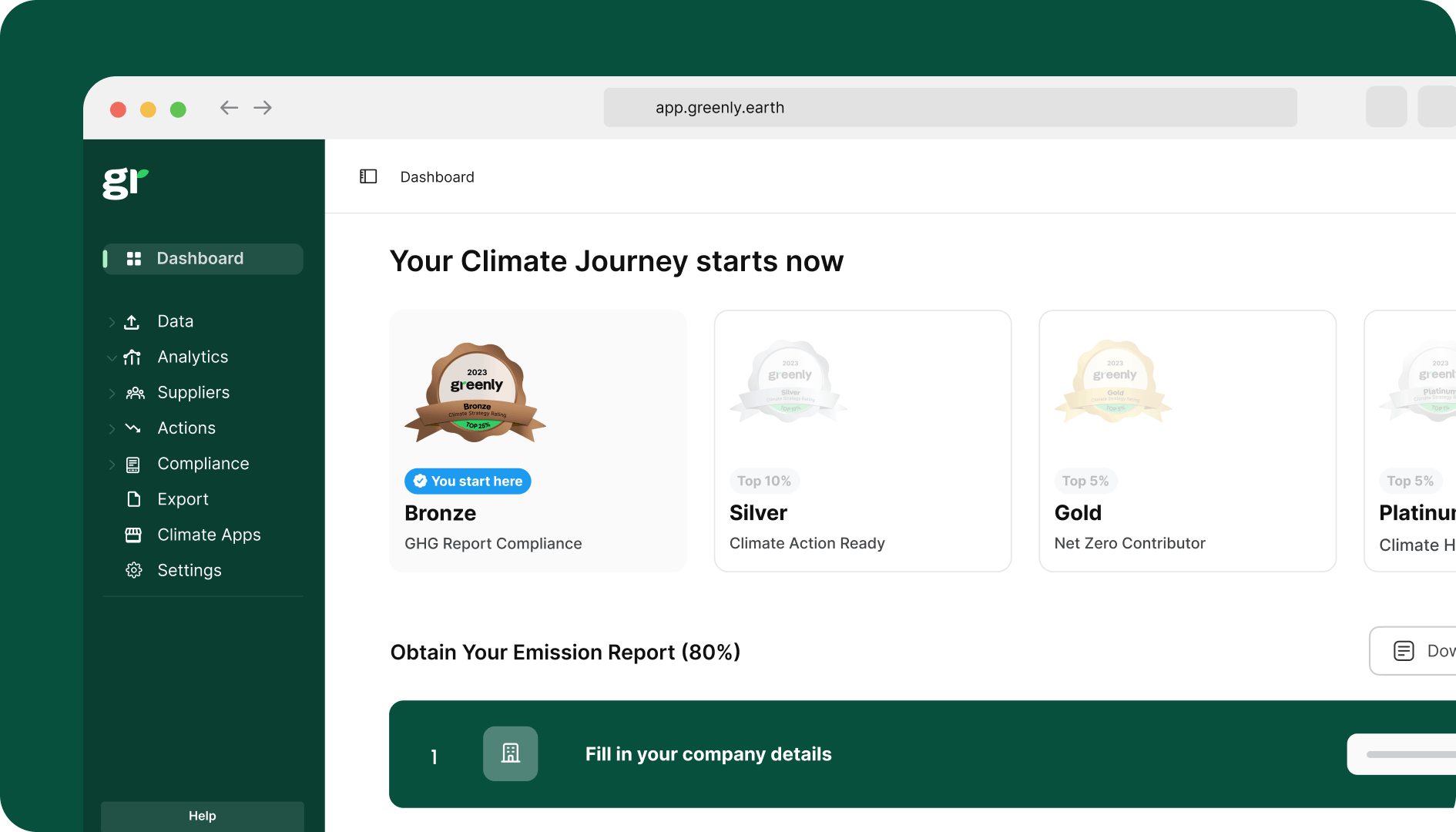1456x832 pixels.
Task: Open the Dashboard menu item
Action: [x=203, y=259]
